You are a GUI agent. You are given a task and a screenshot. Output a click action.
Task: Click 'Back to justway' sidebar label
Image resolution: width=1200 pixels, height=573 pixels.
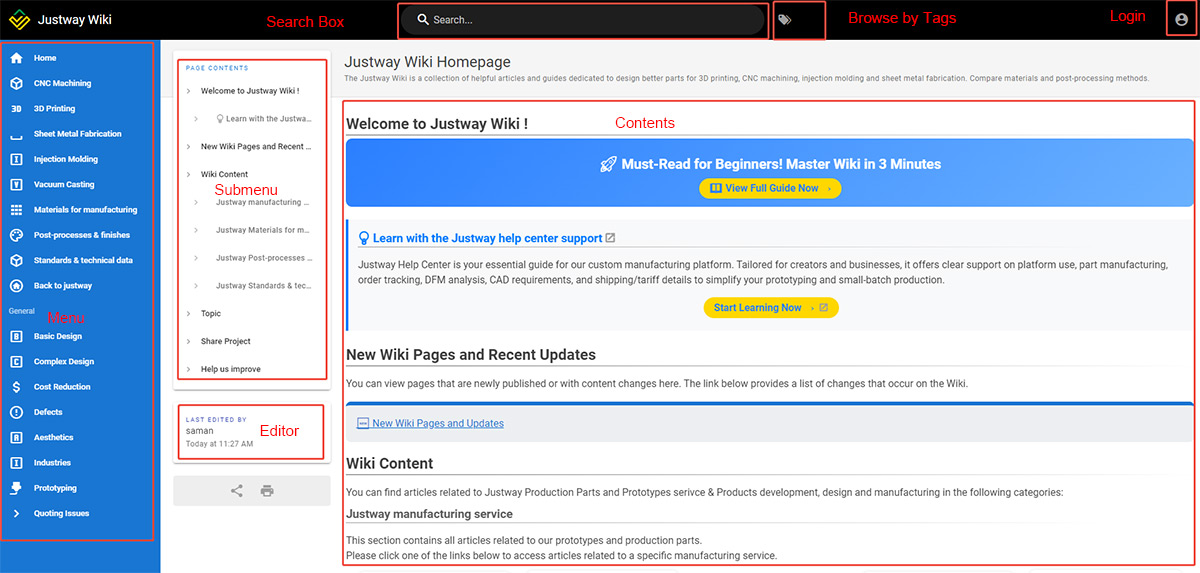(x=63, y=286)
